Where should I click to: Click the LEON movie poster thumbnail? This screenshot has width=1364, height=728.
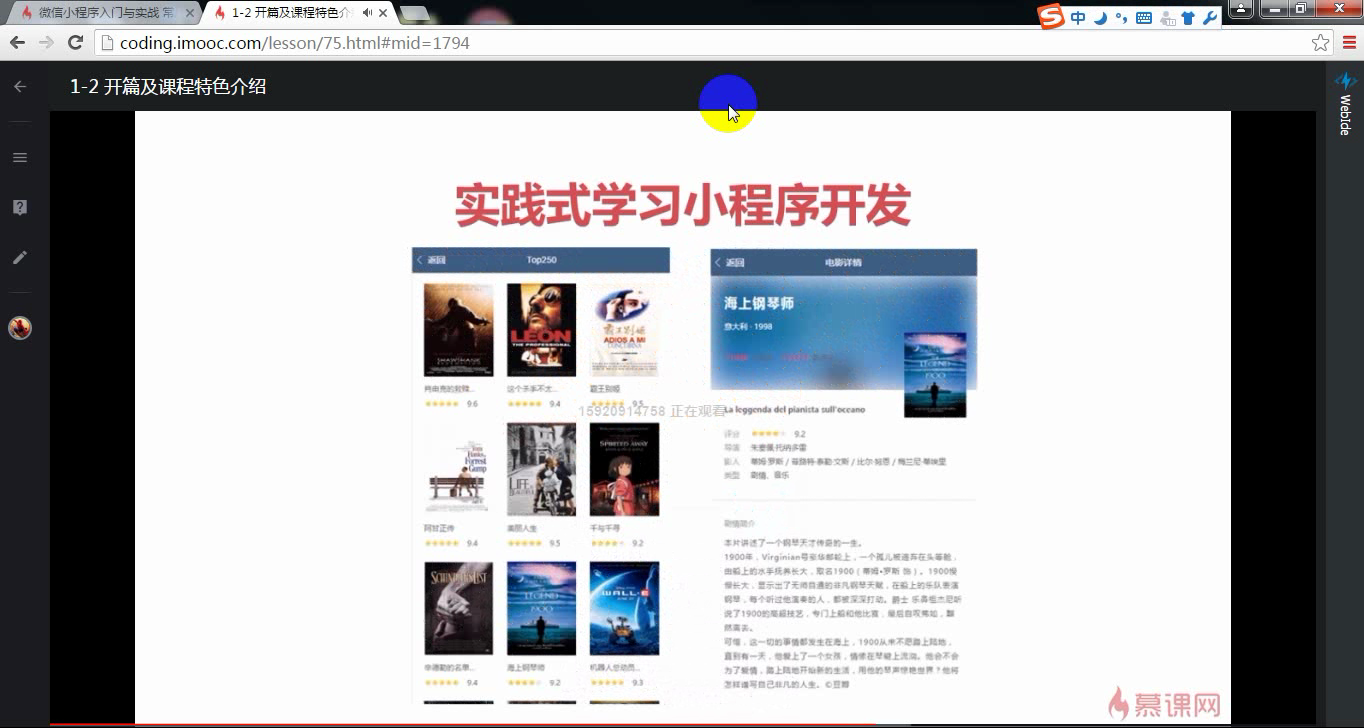(x=541, y=330)
